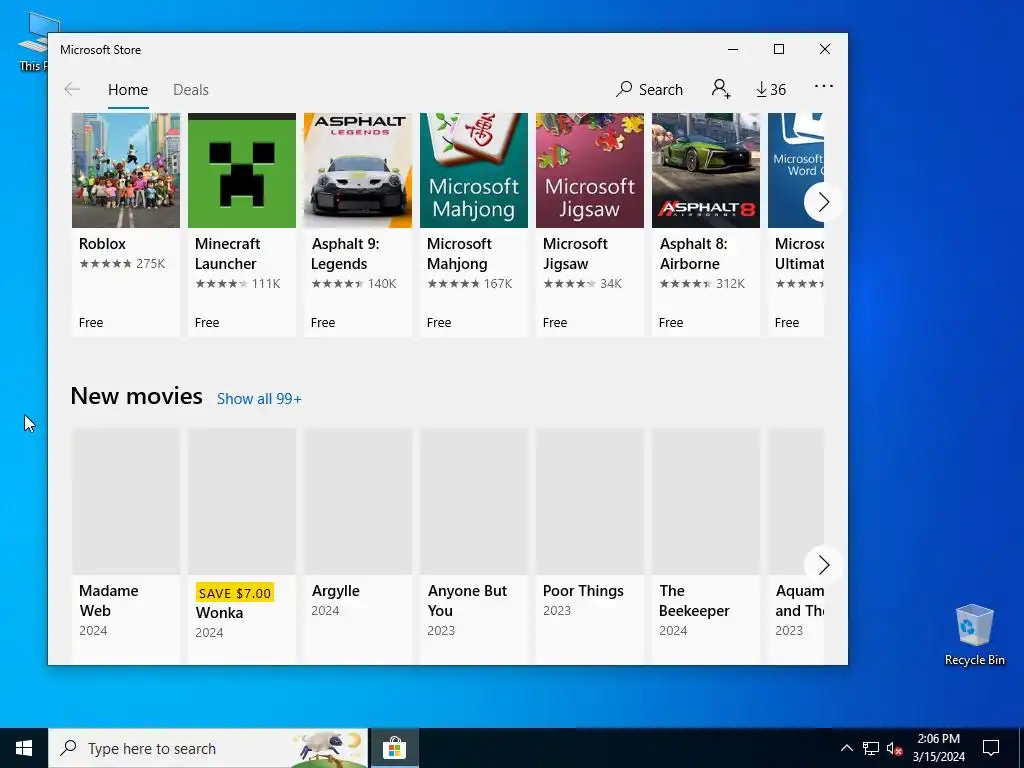Click the Anyone But You title
Viewport: 1024px width, 768px height.
click(467, 600)
